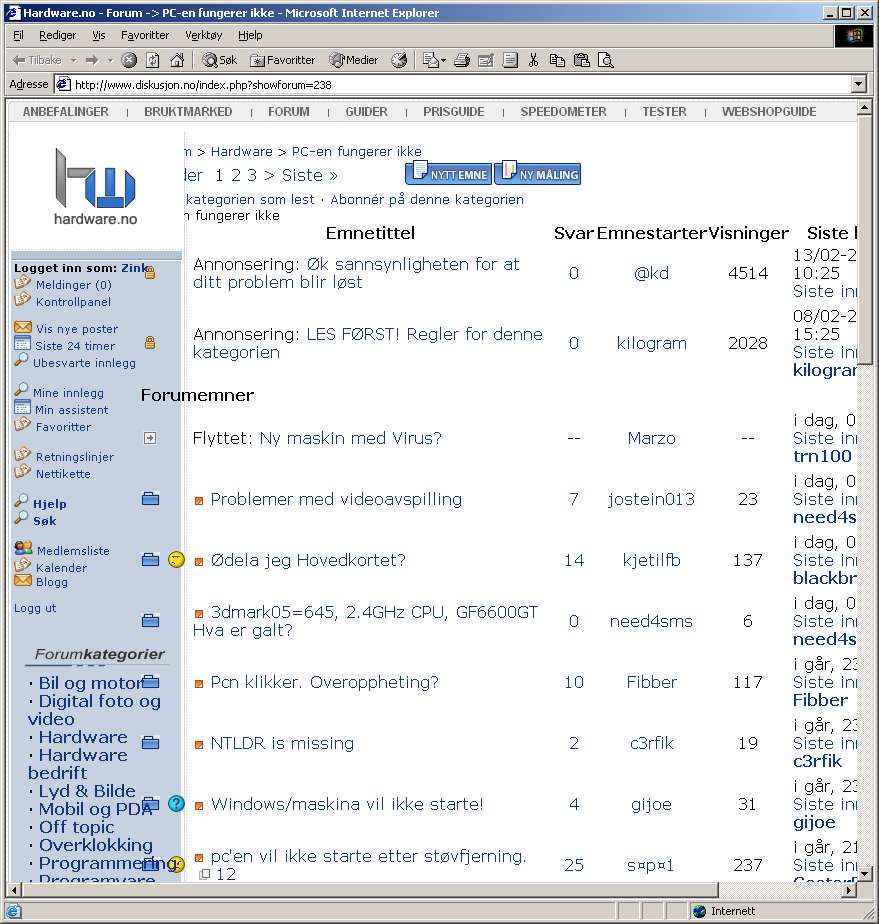Open the Mine innlegg link
The image size is (879, 924).
point(68,392)
